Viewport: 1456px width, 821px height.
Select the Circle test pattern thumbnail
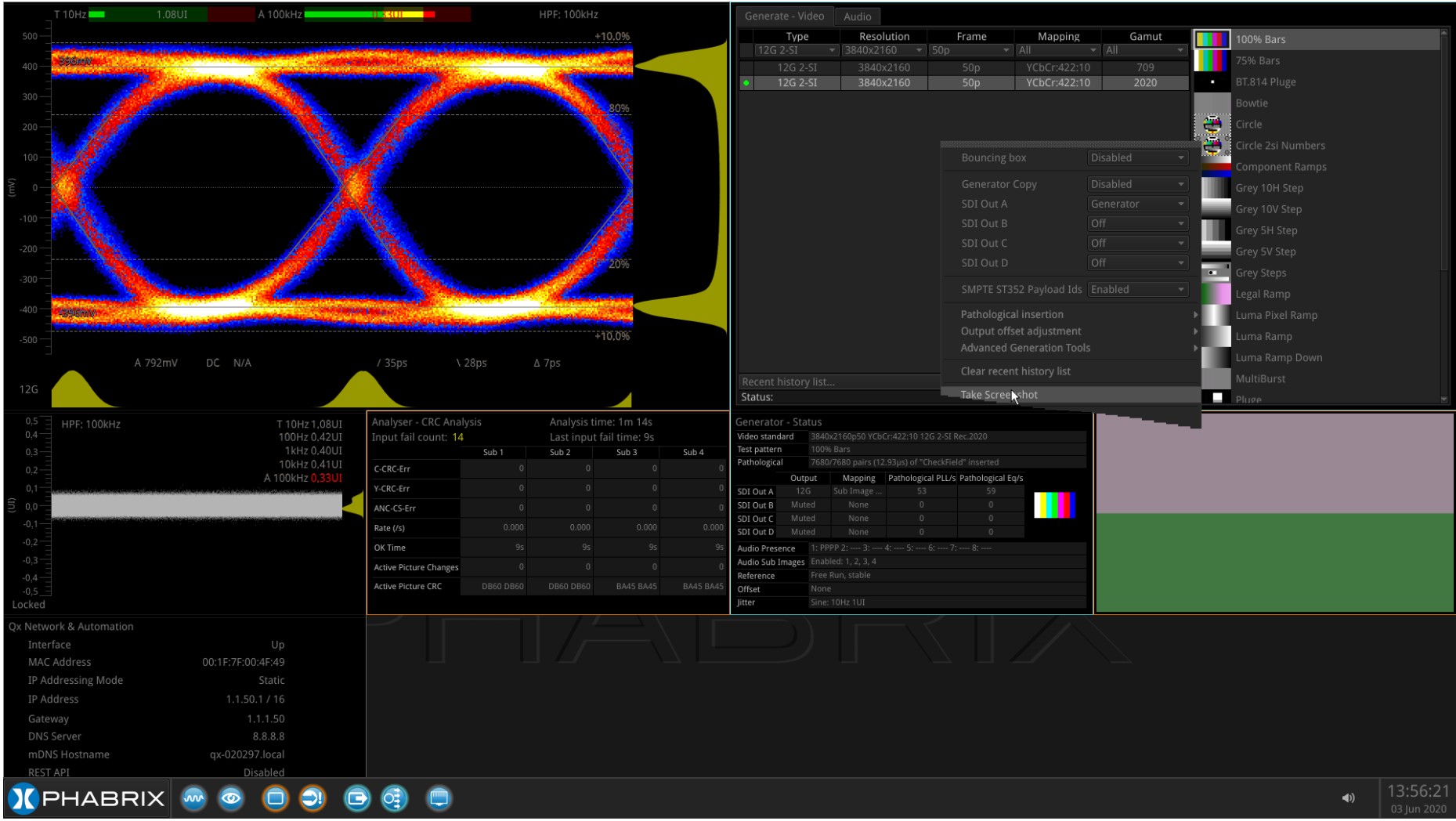[x=1212, y=124]
